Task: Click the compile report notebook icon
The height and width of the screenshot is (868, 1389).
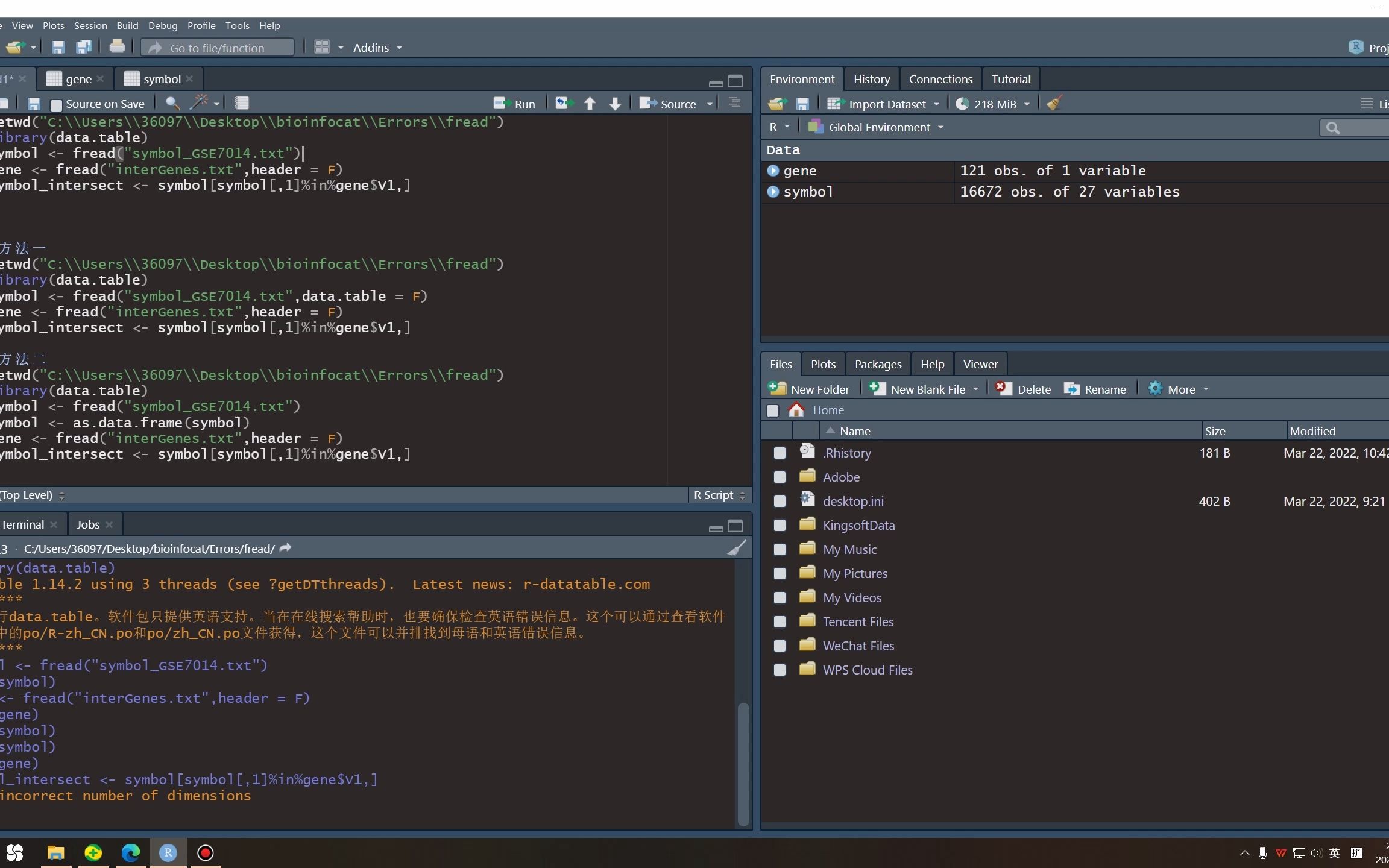Action: pos(242,104)
